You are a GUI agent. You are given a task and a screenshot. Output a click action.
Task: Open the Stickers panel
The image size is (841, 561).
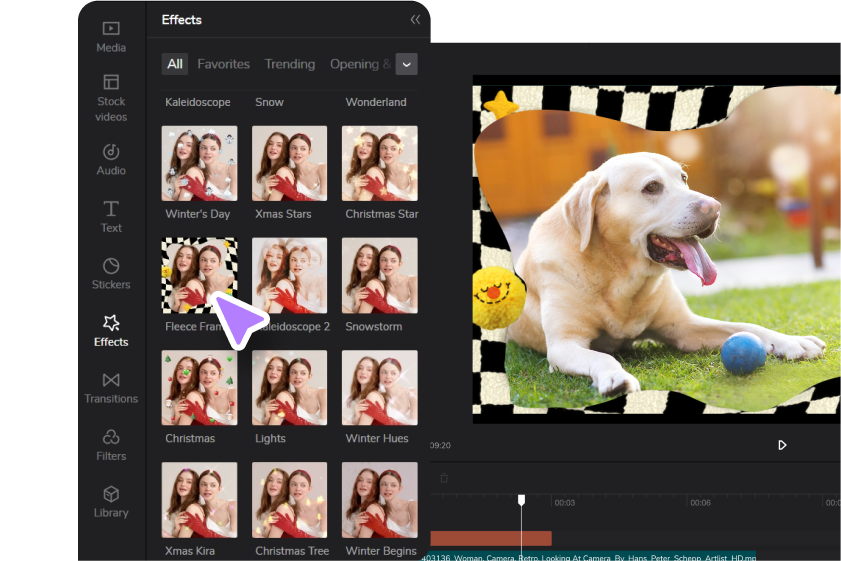[x=111, y=273]
